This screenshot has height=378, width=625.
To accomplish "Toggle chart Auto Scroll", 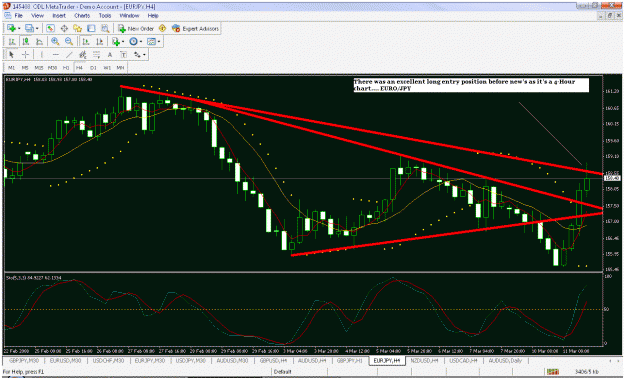I will click(85, 41).
